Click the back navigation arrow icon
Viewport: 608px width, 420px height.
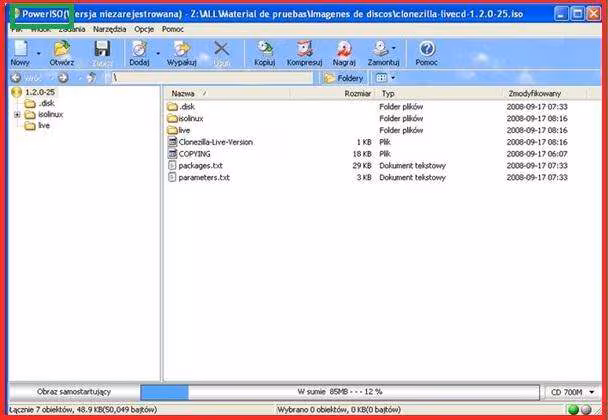16,78
